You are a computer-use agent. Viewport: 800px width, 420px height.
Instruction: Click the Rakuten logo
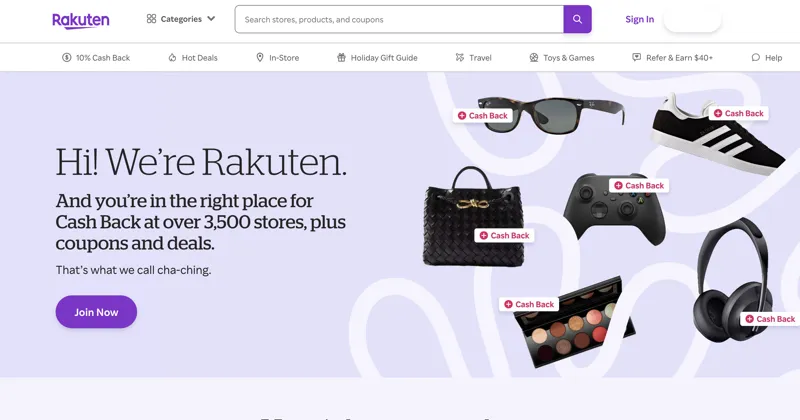tap(81, 20)
